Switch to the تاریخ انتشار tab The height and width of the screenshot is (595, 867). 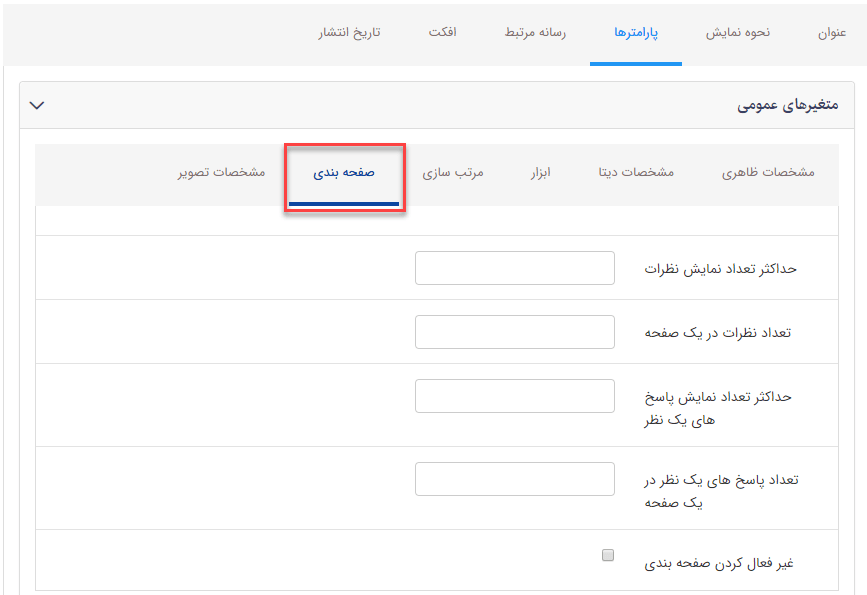click(349, 32)
